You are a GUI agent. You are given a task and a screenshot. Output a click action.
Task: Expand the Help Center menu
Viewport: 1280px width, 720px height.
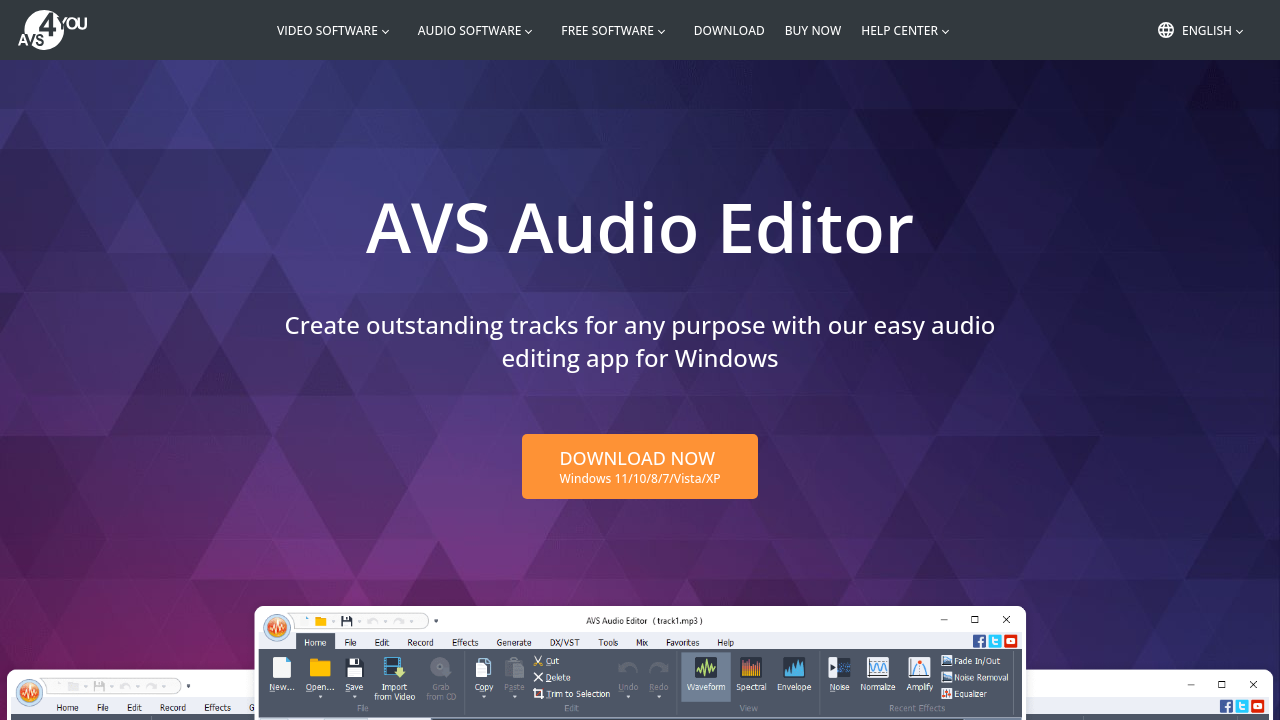coord(905,31)
